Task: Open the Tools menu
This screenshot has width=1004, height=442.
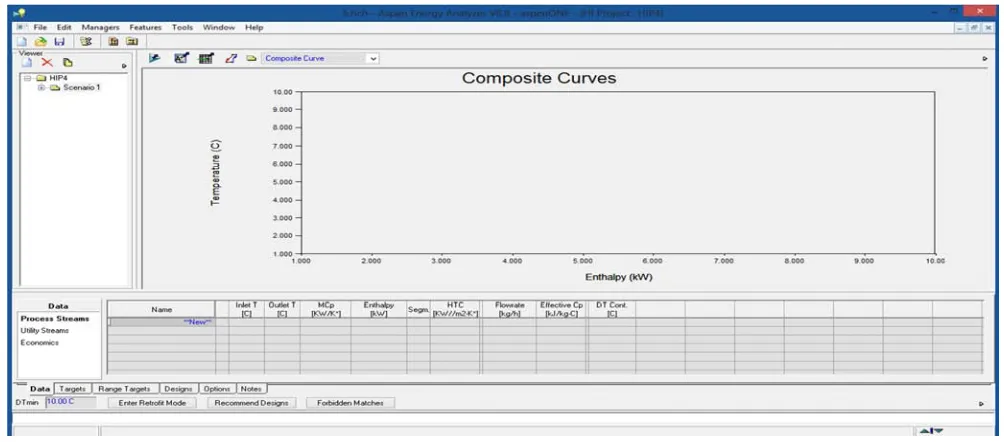Action: (182, 28)
